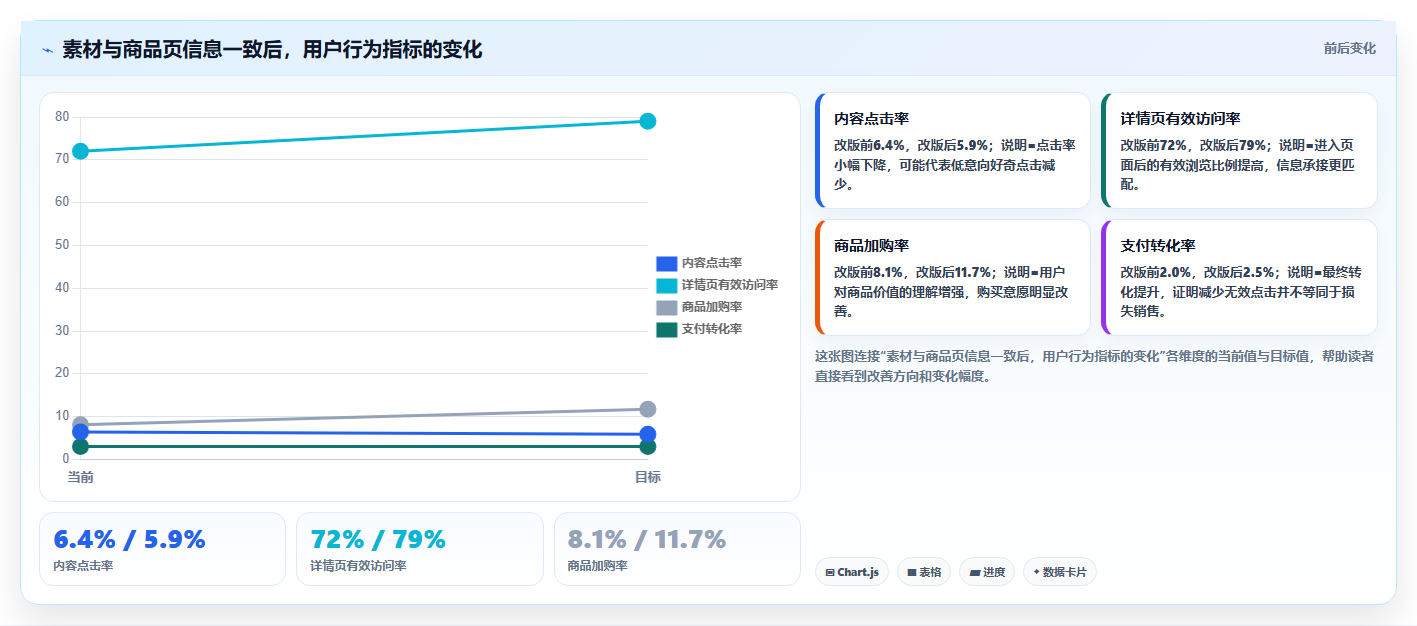1417x626 pixels.
Task: Click the lightning icon beside the title
Action: pyautogui.click(x=47, y=49)
